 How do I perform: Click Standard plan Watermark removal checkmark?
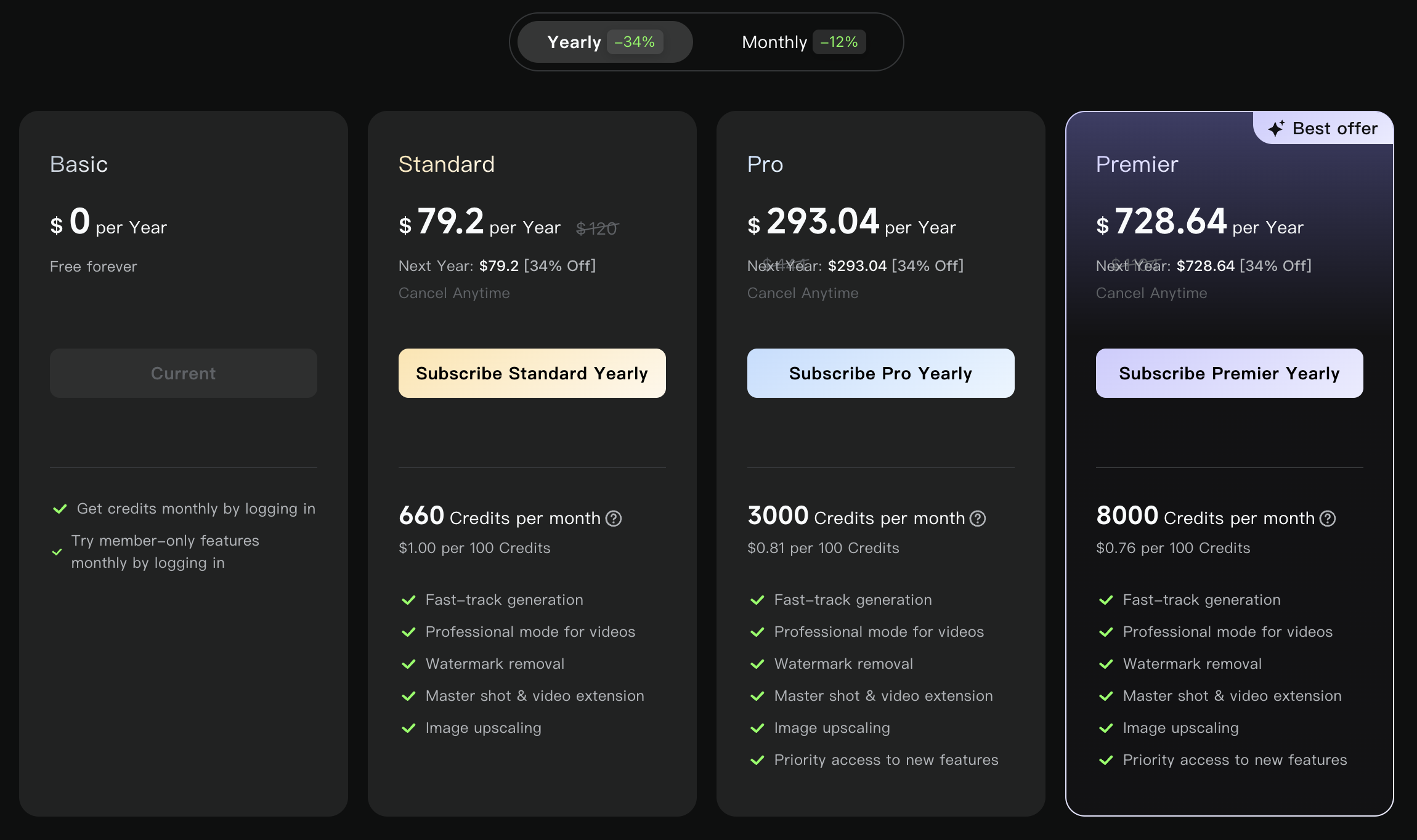(408, 664)
